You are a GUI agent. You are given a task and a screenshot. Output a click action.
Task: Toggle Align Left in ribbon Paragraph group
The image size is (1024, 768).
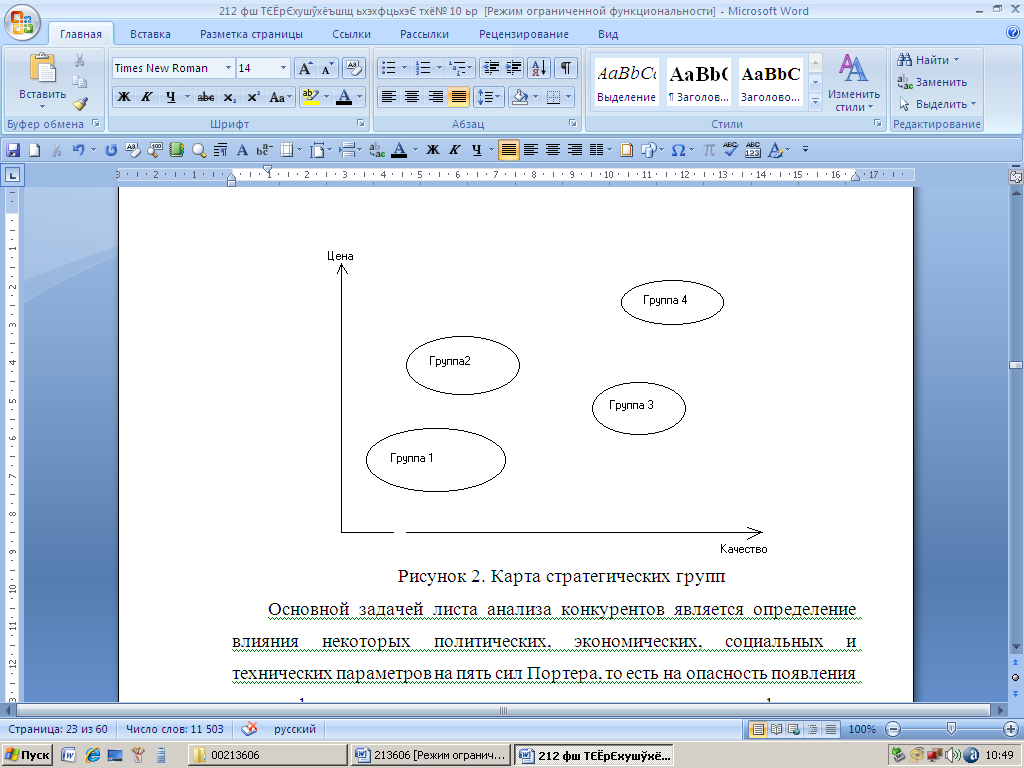click(389, 97)
